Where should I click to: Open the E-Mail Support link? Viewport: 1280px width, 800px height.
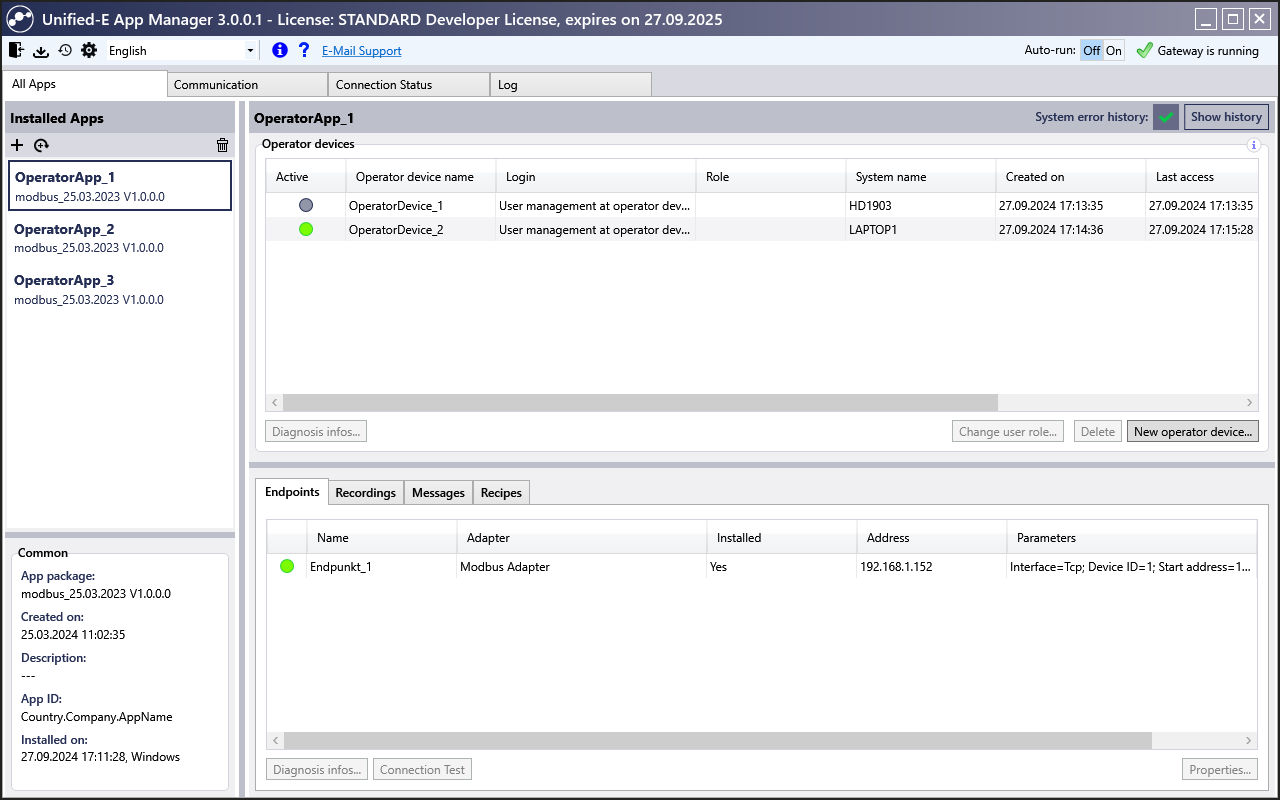coord(361,51)
